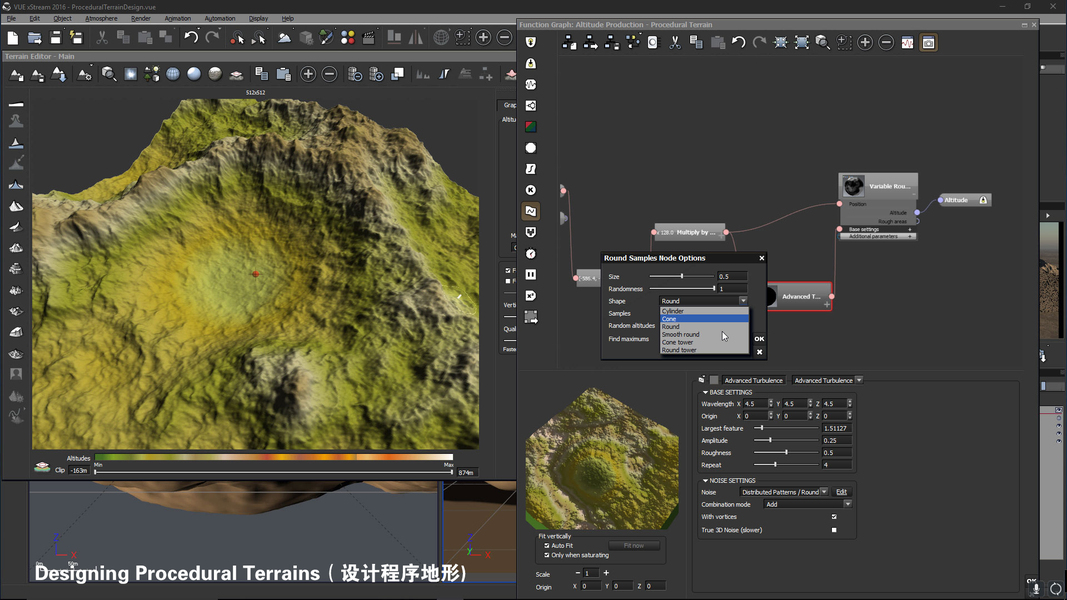Toggle the With vortices checkbox

click(x=834, y=517)
